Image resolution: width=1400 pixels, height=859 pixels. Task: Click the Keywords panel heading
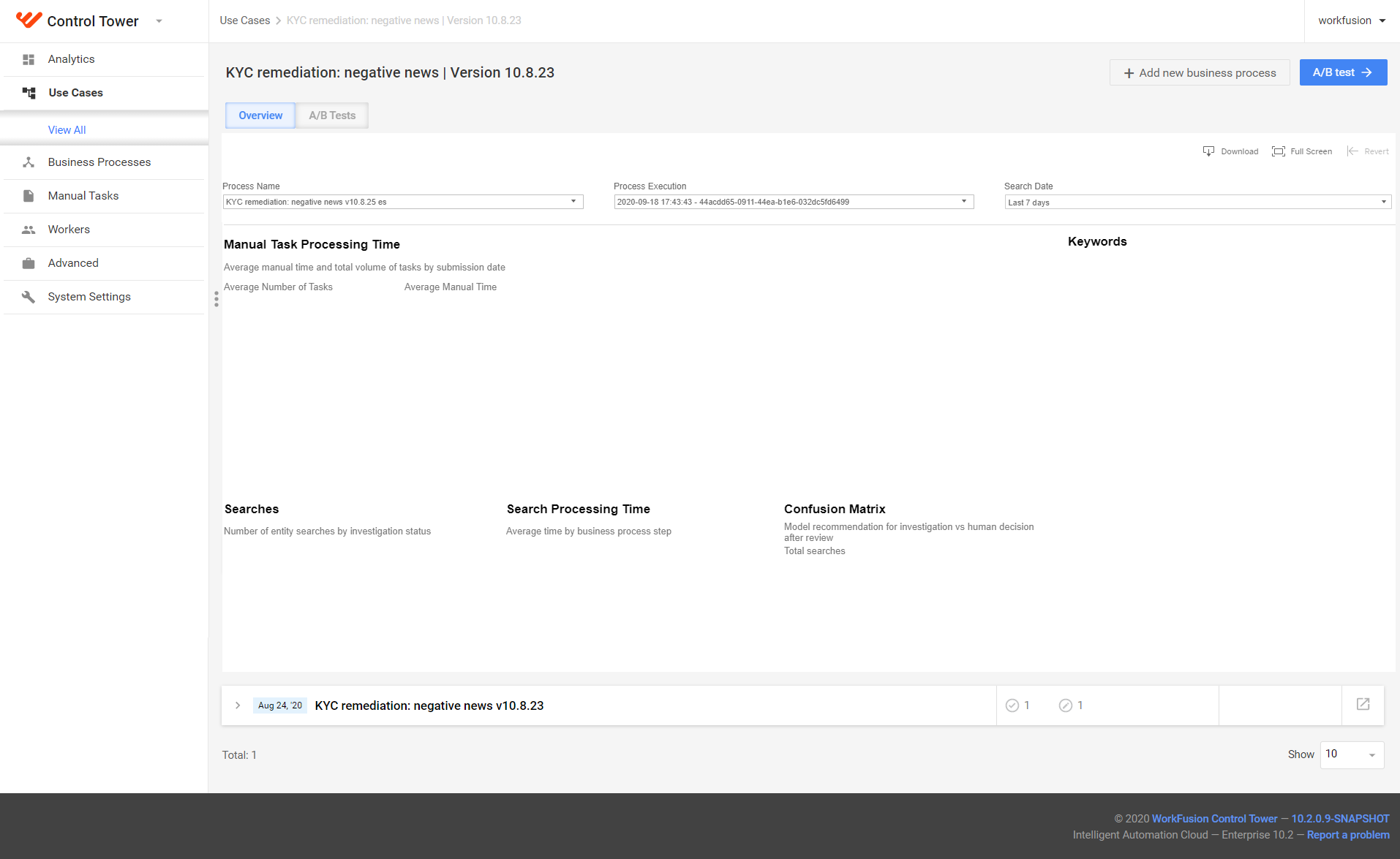[x=1097, y=241]
